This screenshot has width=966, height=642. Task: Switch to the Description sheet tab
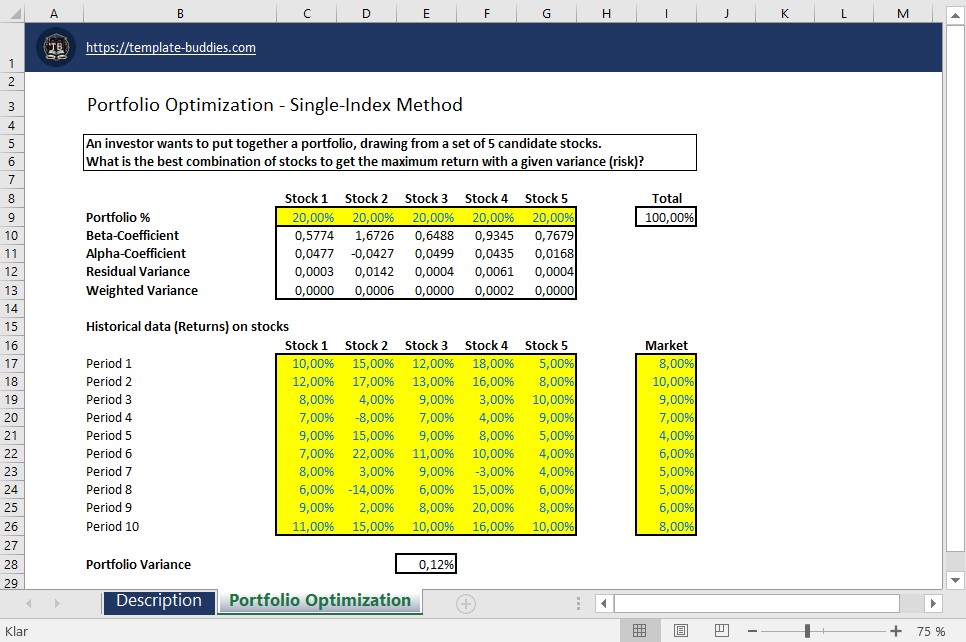(x=158, y=603)
